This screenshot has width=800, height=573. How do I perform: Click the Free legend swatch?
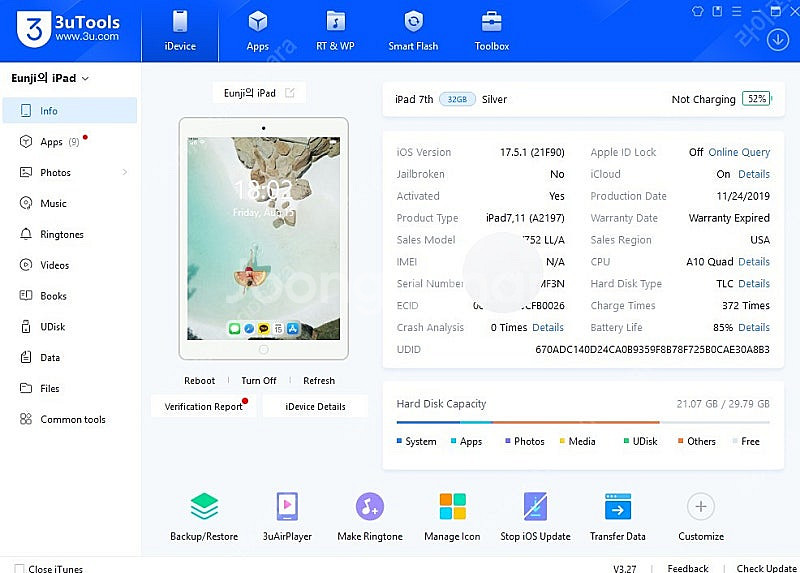tap(735, 441)
